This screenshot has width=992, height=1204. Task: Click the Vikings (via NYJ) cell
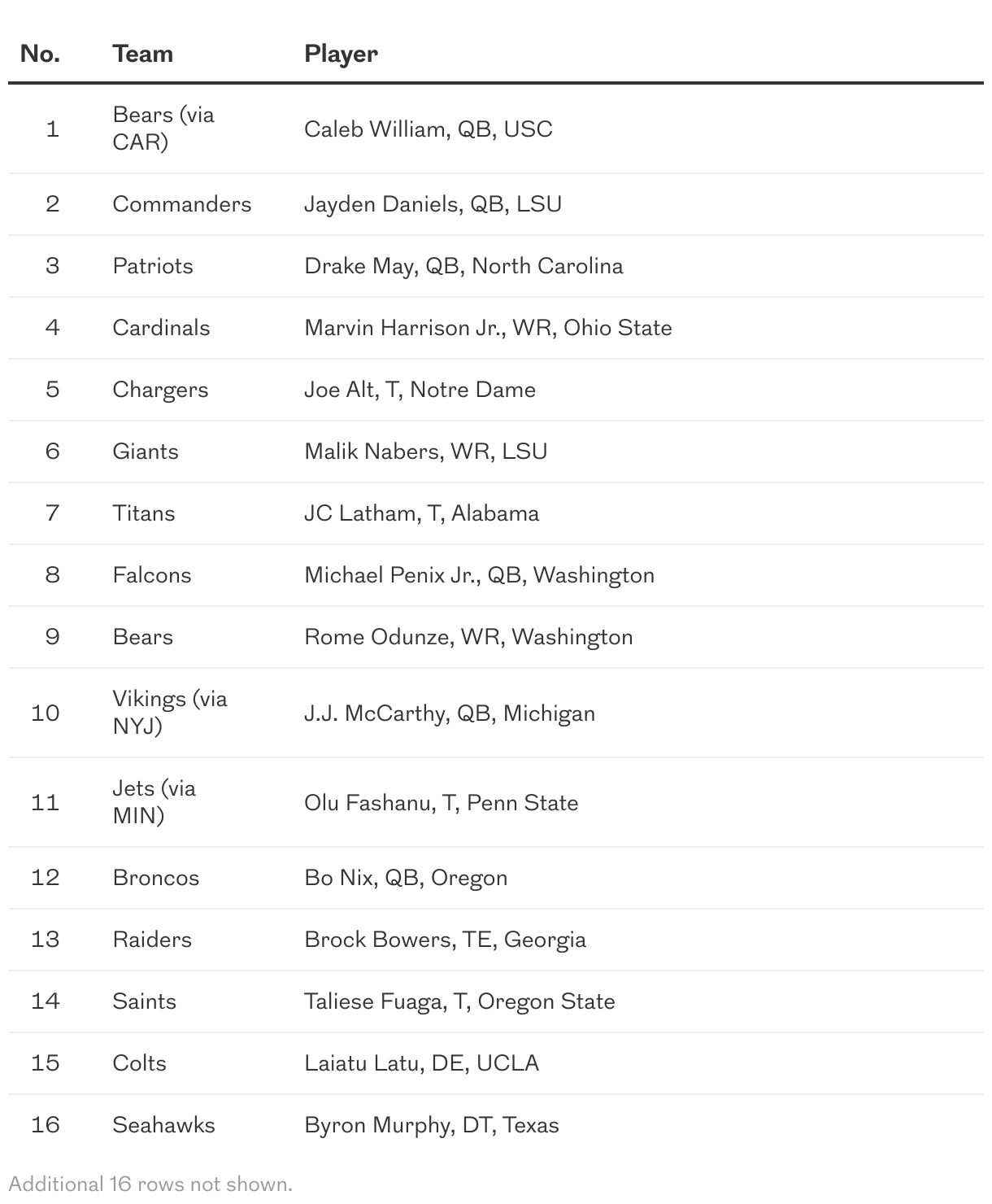coord(169,712)
